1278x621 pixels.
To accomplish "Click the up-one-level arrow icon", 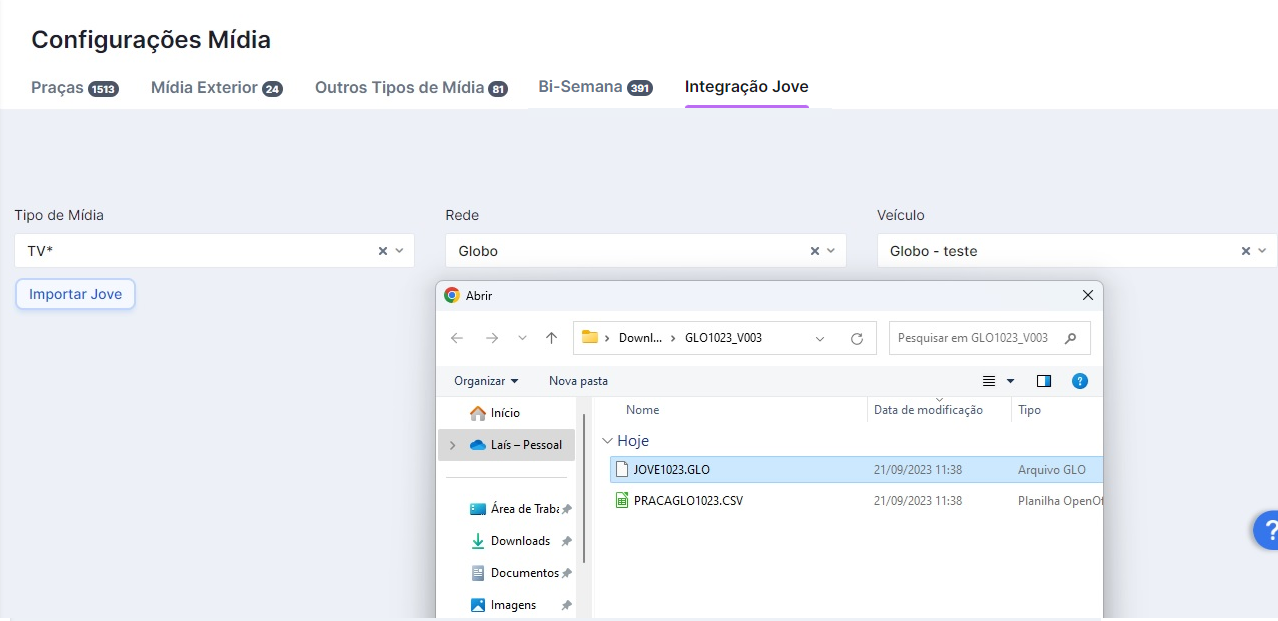I will 551,338.
